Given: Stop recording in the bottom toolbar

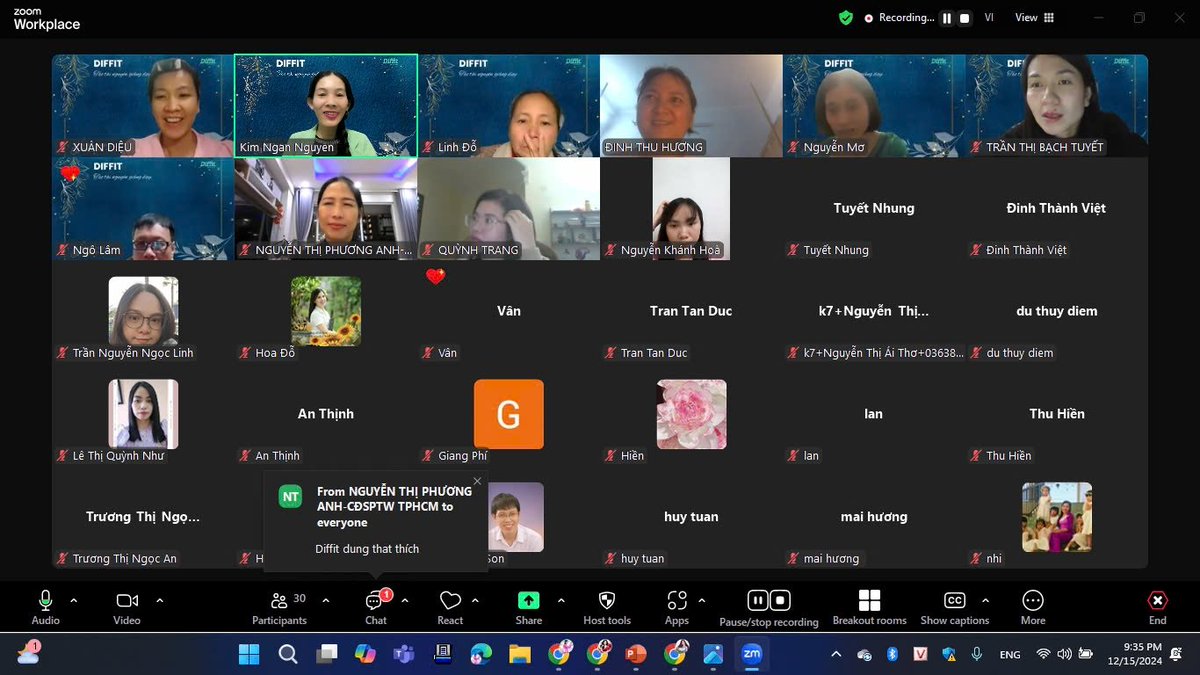Looking at the screenshot, I should click(x=780, y=600).
